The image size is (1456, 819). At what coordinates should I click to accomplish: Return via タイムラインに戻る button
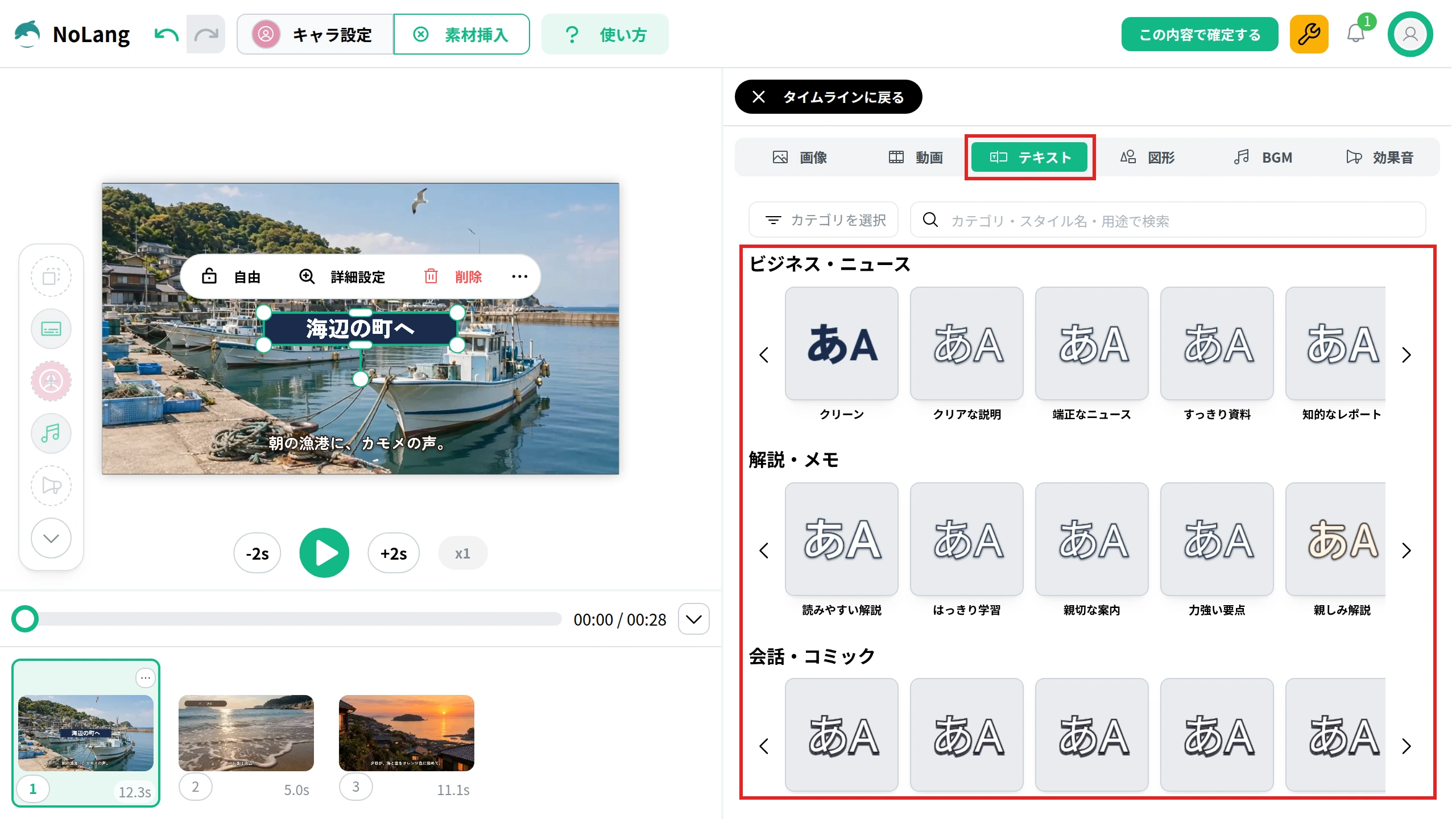click(828, 97)
